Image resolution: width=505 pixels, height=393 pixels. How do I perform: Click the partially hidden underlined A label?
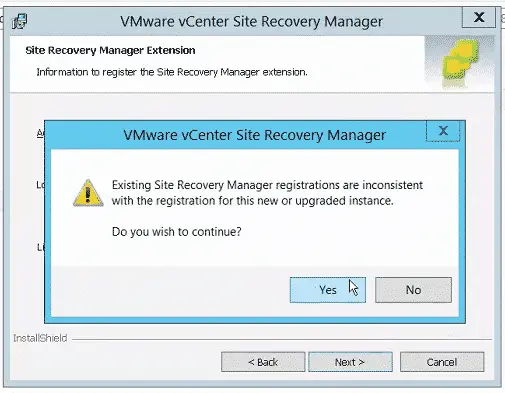[x=40, y=133]
